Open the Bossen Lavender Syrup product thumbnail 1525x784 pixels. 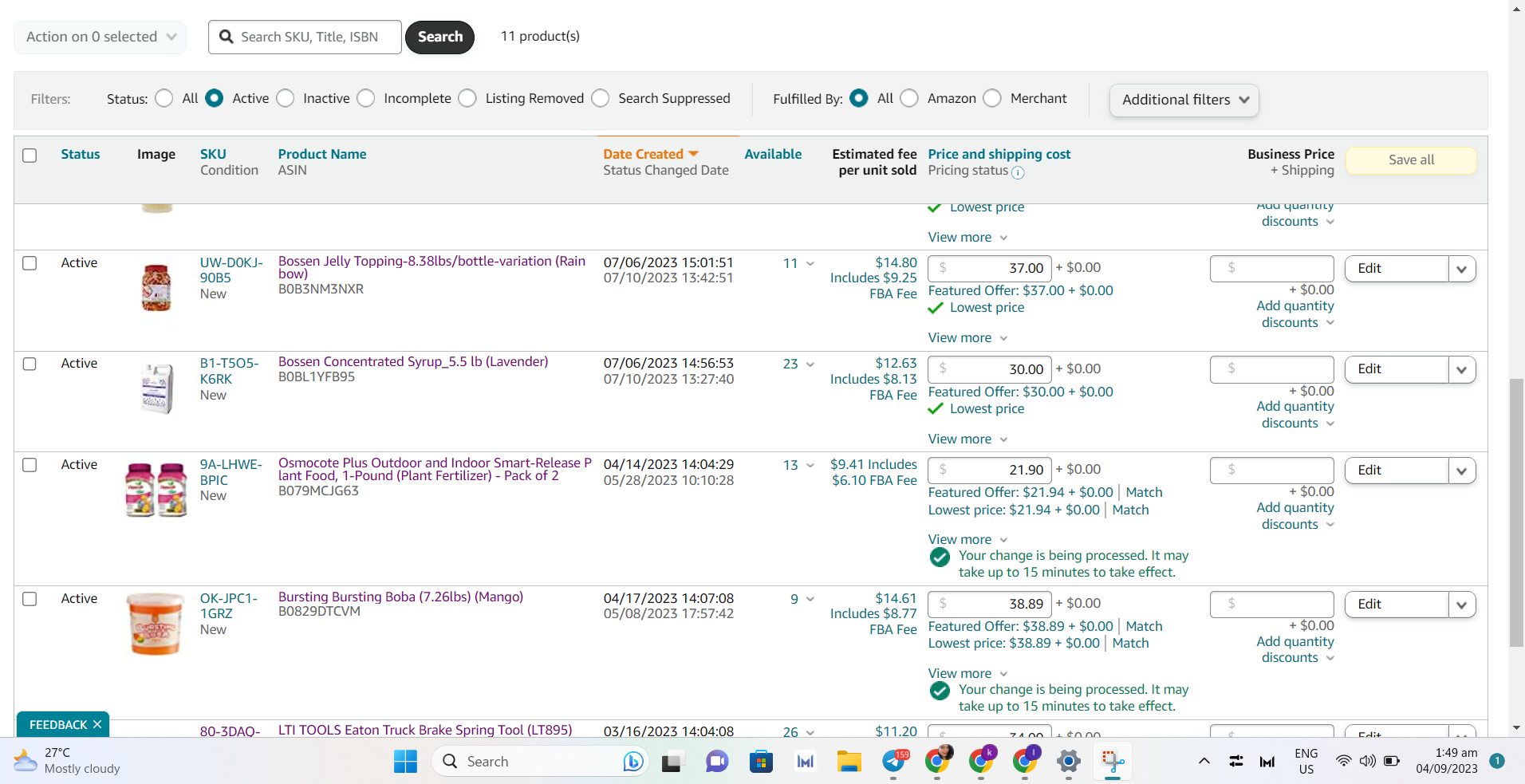point(156,388)
